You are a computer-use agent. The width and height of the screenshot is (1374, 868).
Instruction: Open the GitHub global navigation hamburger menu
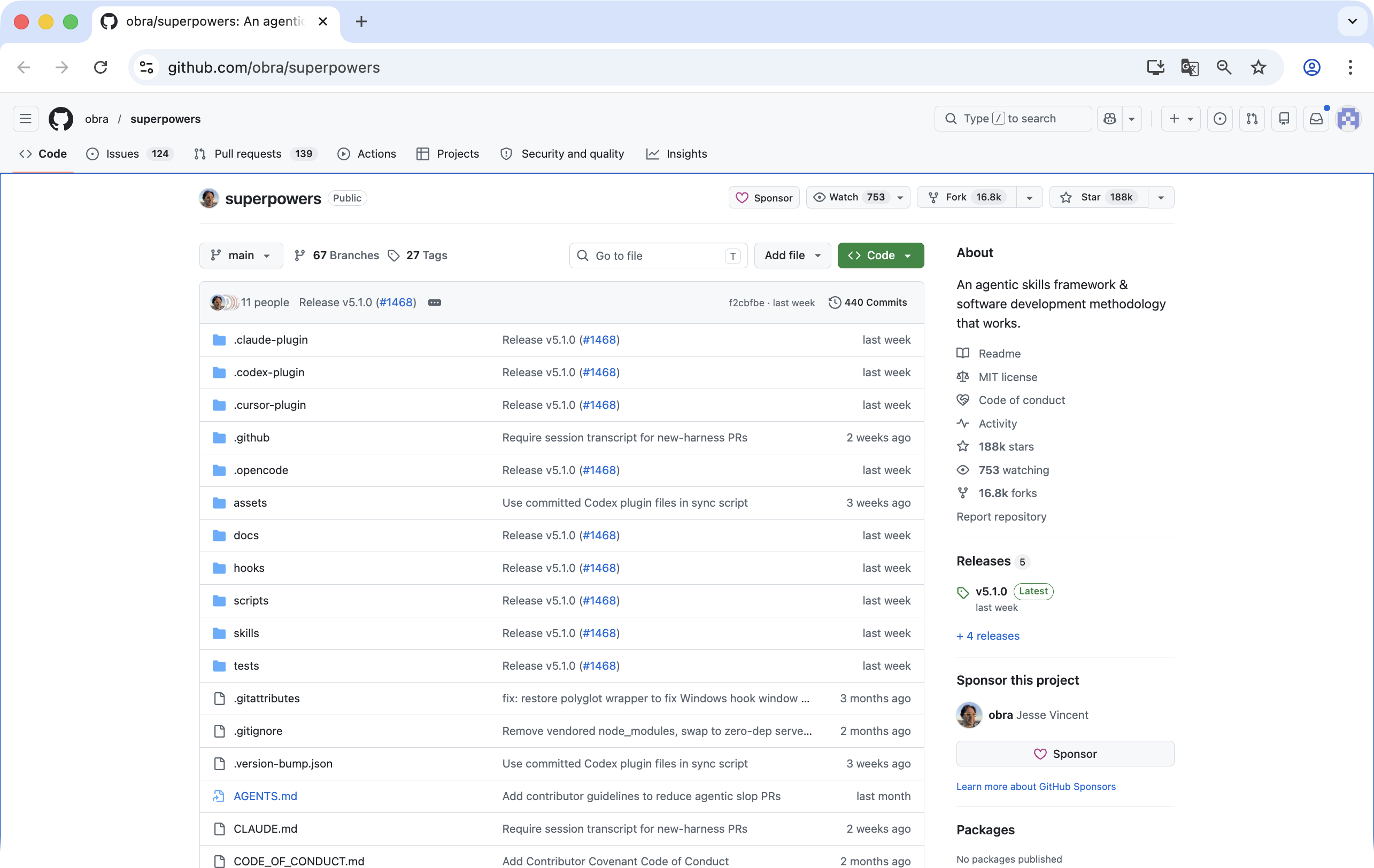(x=26, y=119)
